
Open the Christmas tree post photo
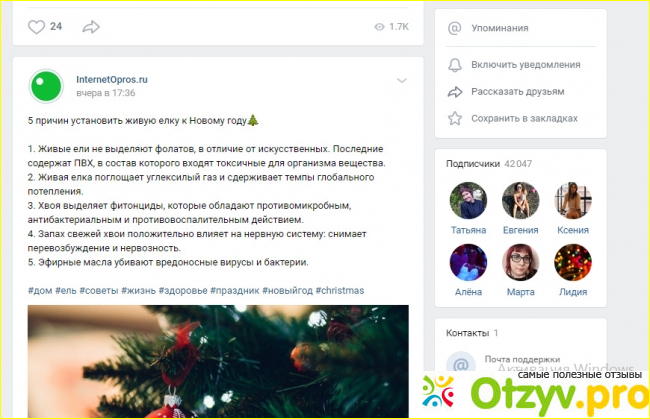click(218, 361)
